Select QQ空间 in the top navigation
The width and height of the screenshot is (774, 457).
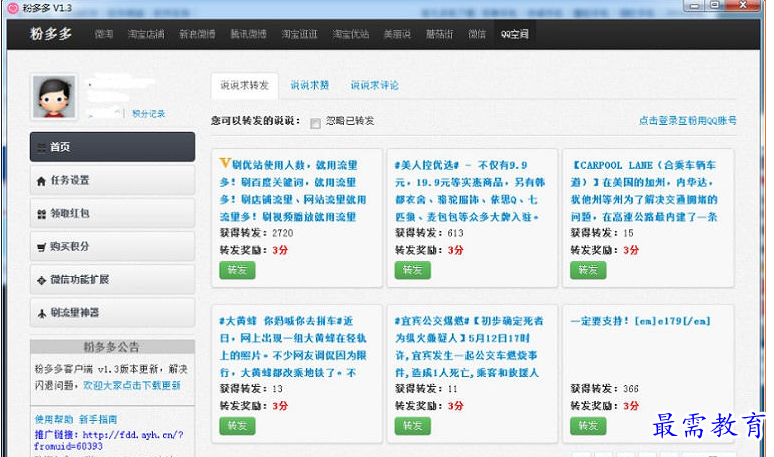514,34
